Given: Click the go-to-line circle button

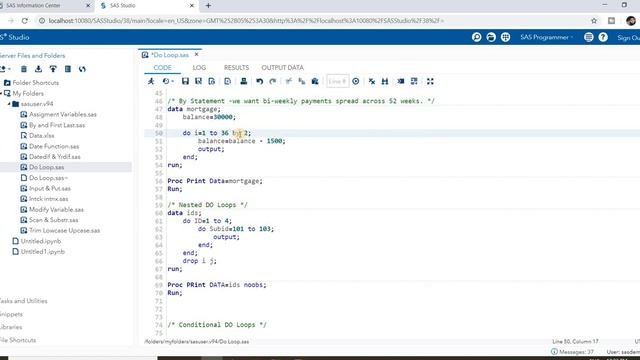Looking at the screenshot, I should [x=356, y=81].
